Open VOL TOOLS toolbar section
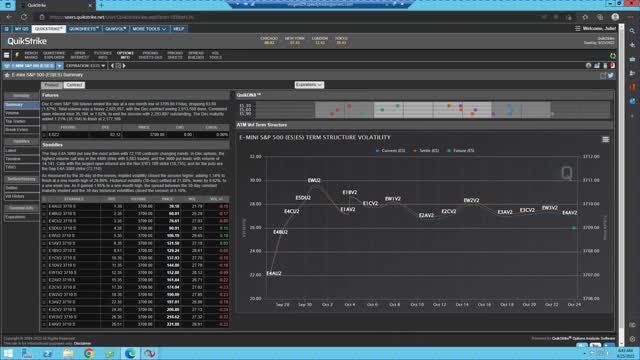This screenshot has height=360, width=640. point(215,55)
